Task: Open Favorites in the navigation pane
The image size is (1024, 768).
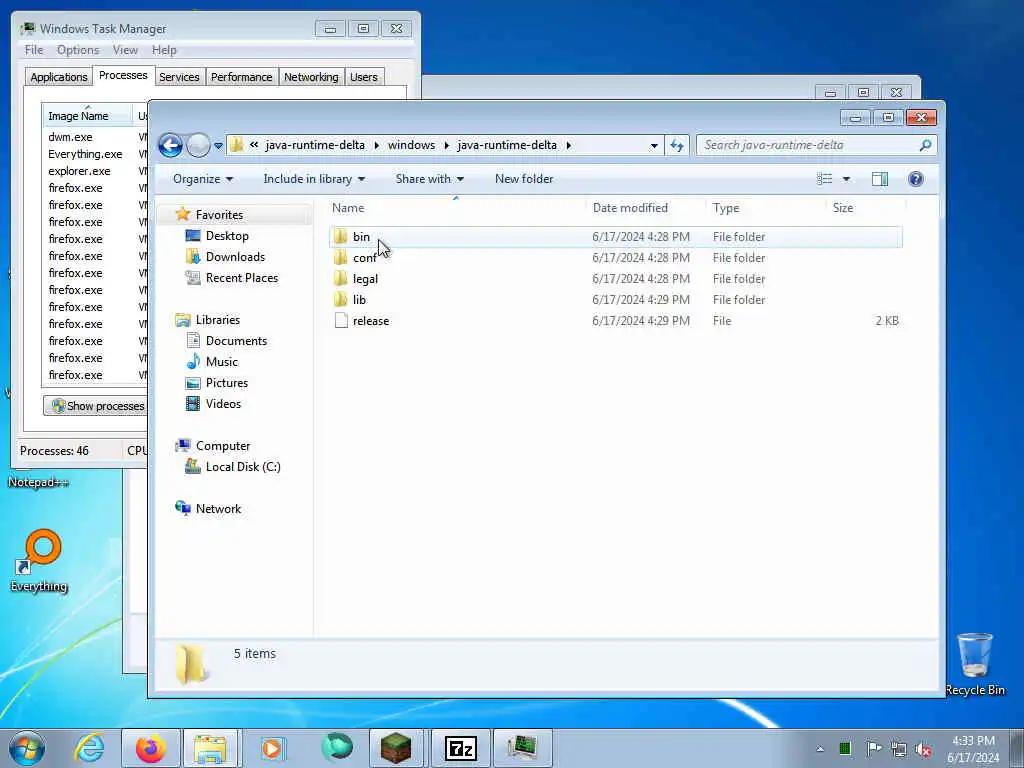Action: (x=219, y=215)
